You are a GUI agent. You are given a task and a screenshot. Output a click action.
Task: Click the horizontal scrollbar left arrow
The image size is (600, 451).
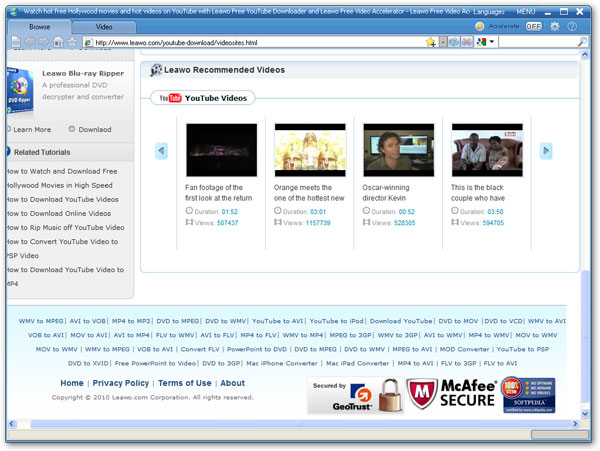pos(11,423)
